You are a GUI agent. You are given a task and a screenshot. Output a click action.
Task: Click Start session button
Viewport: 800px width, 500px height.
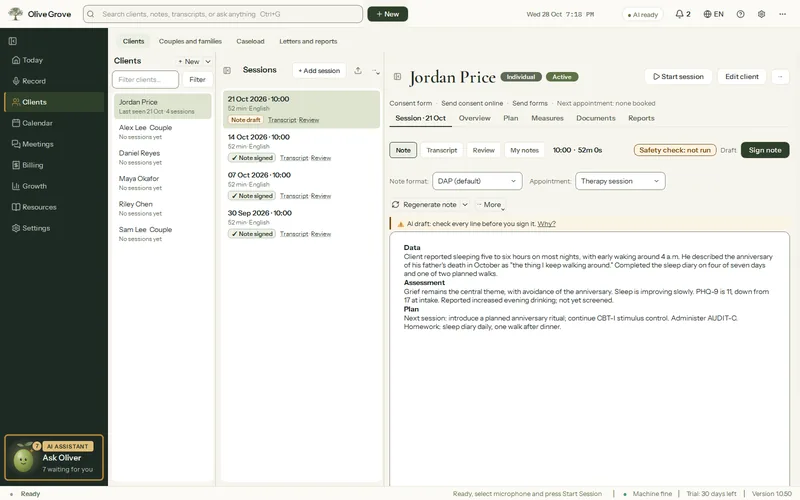678,77
